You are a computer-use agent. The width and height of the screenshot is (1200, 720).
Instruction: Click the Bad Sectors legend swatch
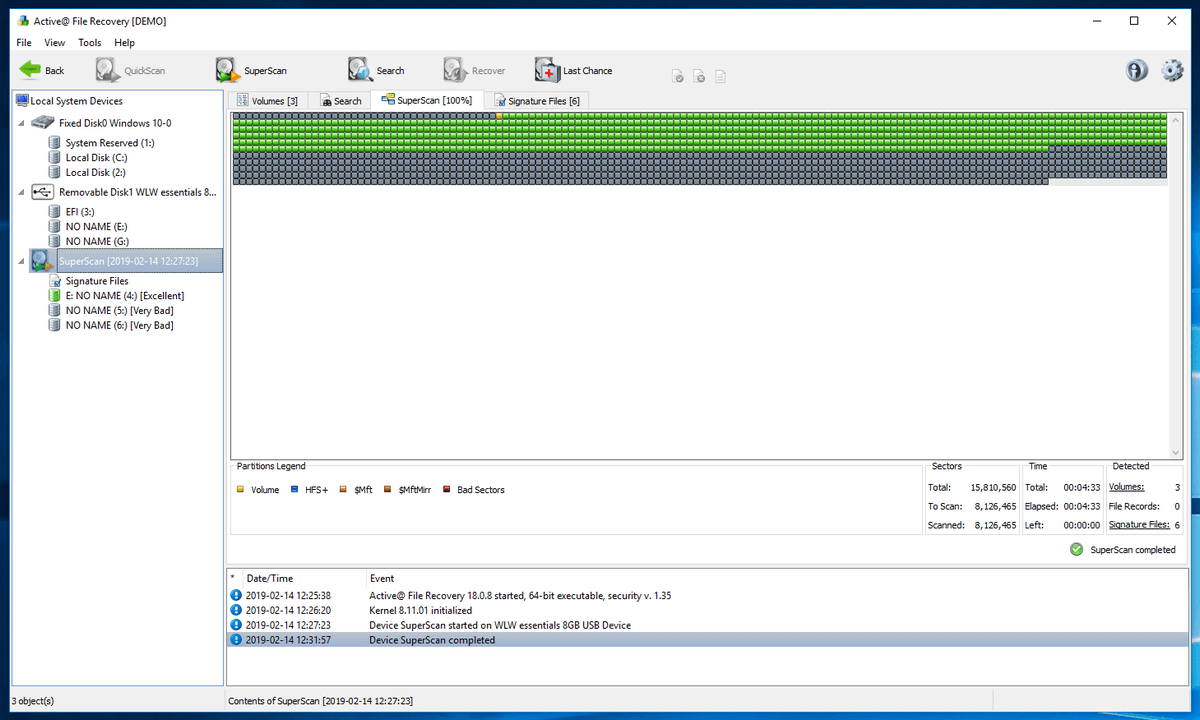[x=446, y=490]
